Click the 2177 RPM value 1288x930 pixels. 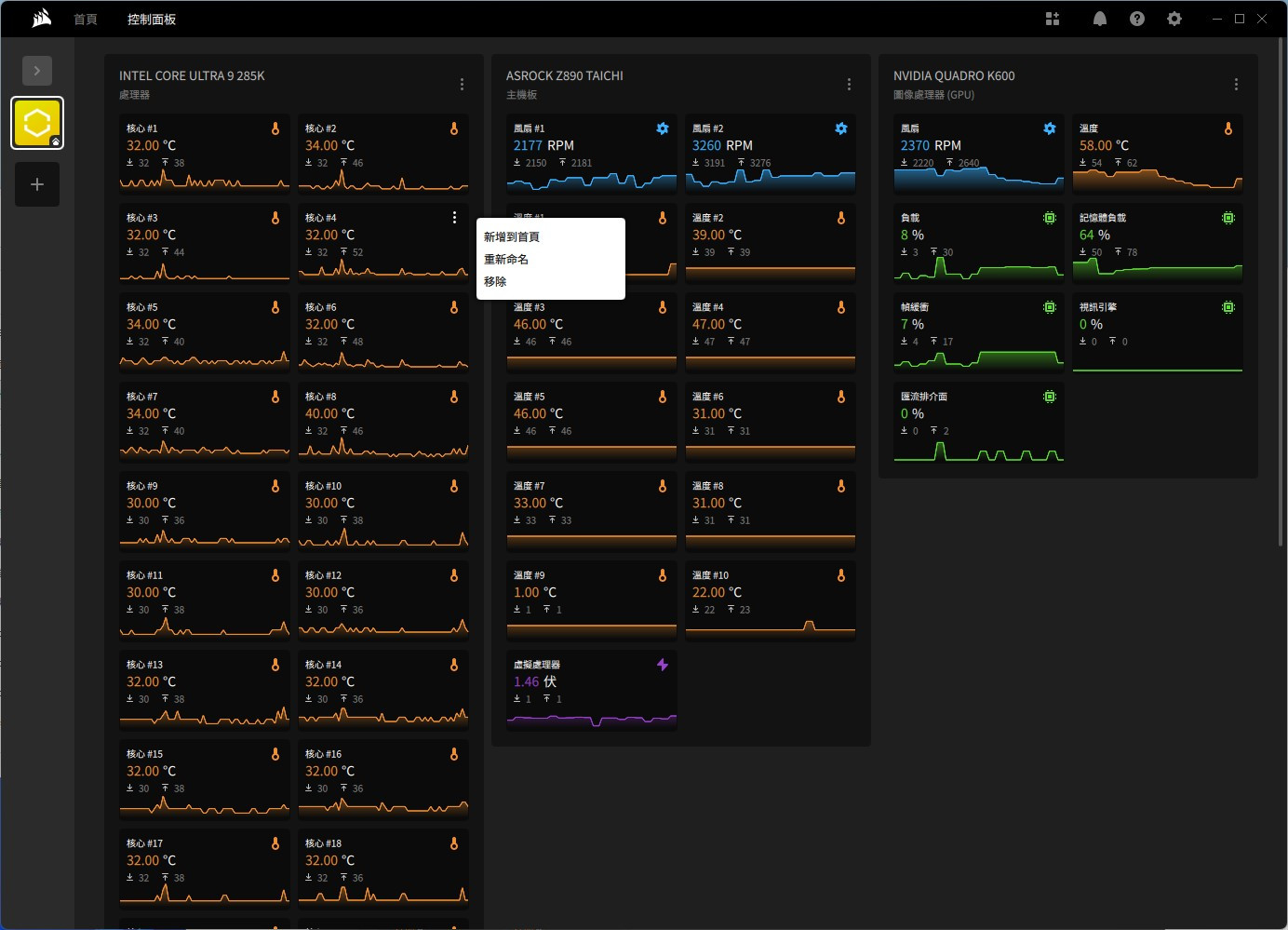click(543, 145)
